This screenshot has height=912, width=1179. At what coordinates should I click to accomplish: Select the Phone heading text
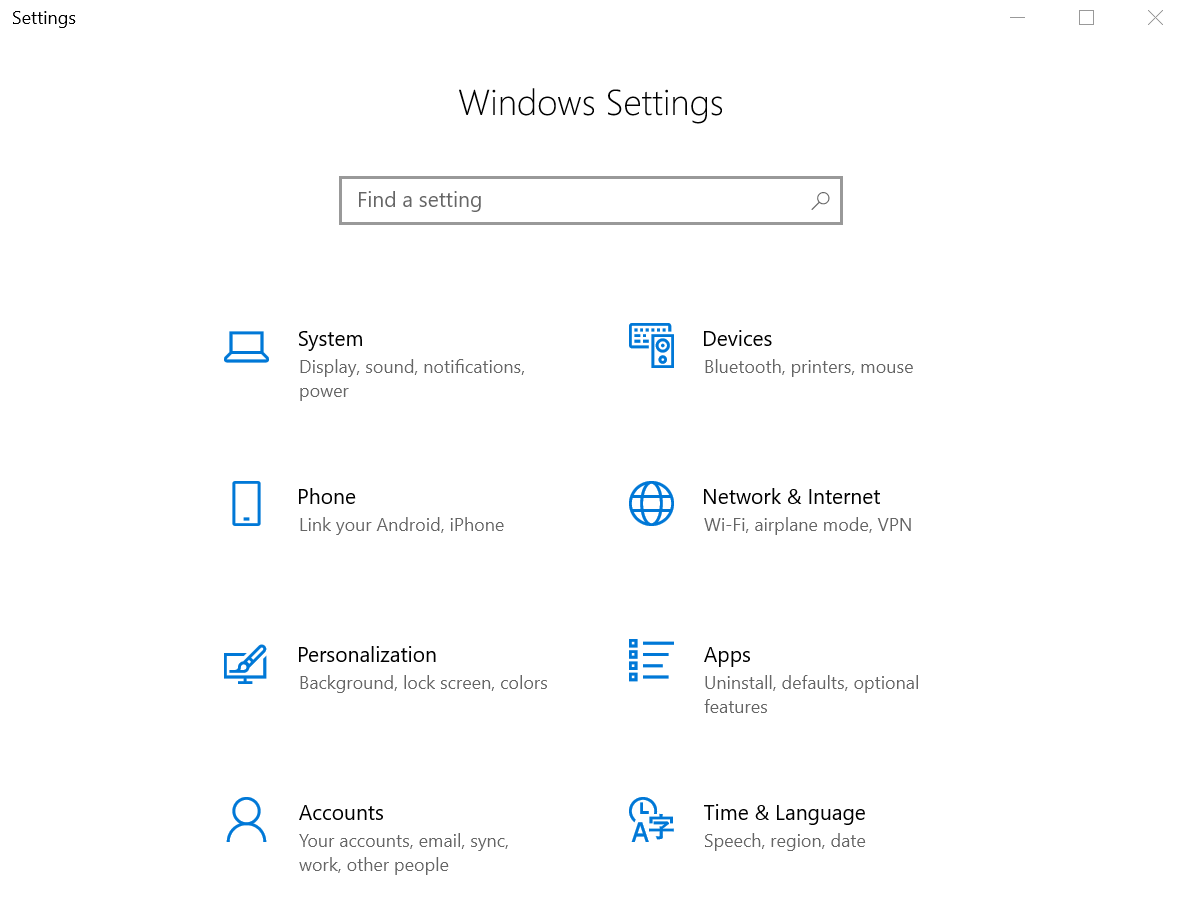(326, 497)
